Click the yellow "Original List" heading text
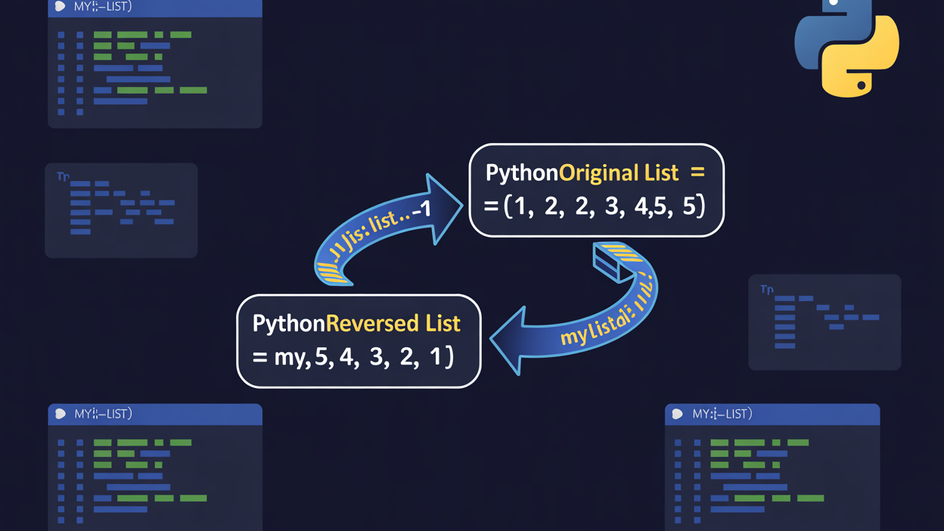Screen dimensions: 944x531 618,173
